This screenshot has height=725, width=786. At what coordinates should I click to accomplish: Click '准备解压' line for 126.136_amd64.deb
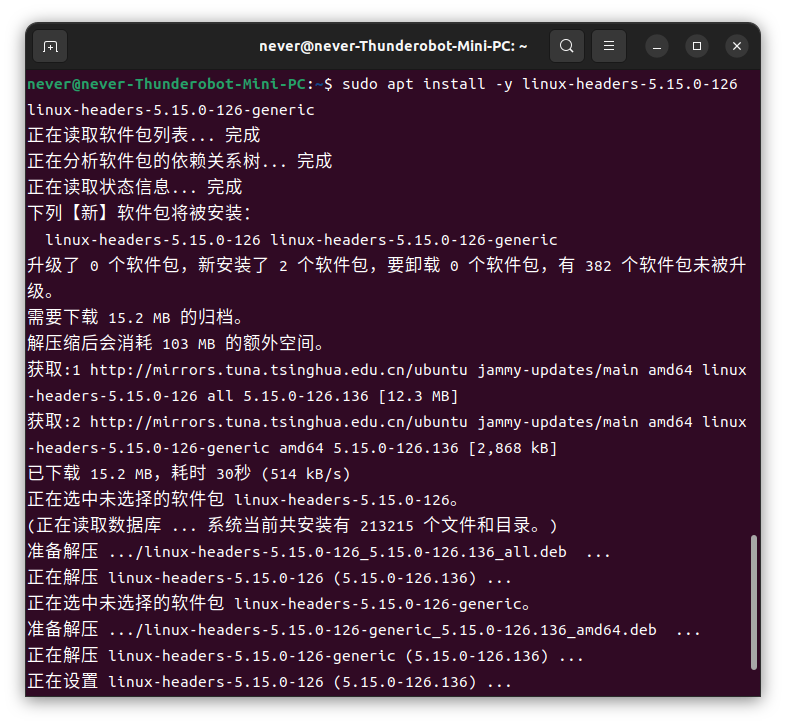tap(364, 630)
